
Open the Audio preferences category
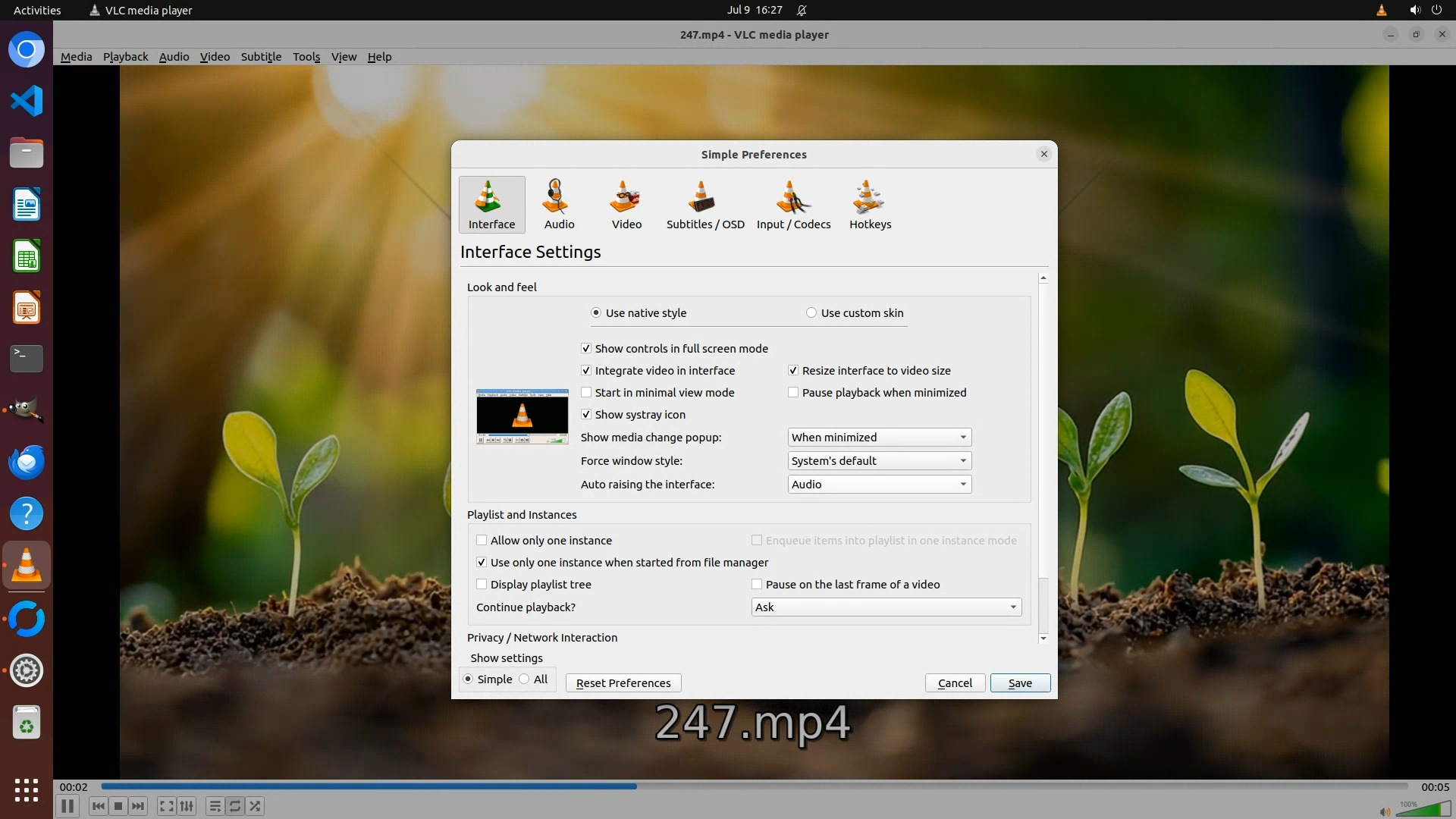coord(559,205)
